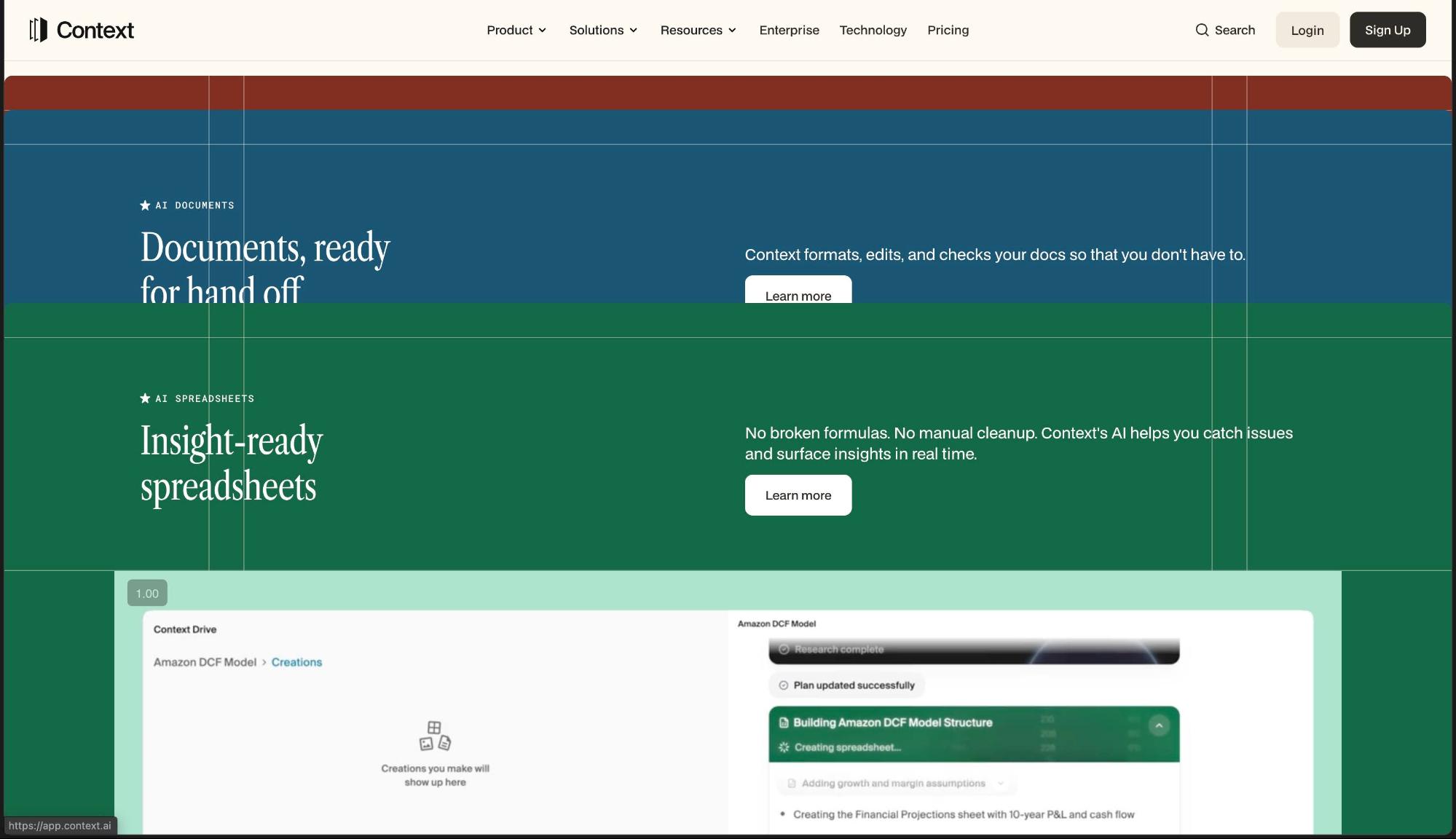The image size is (1456, 839).
Task: Go to the Enterprise page
Action: 789,30
